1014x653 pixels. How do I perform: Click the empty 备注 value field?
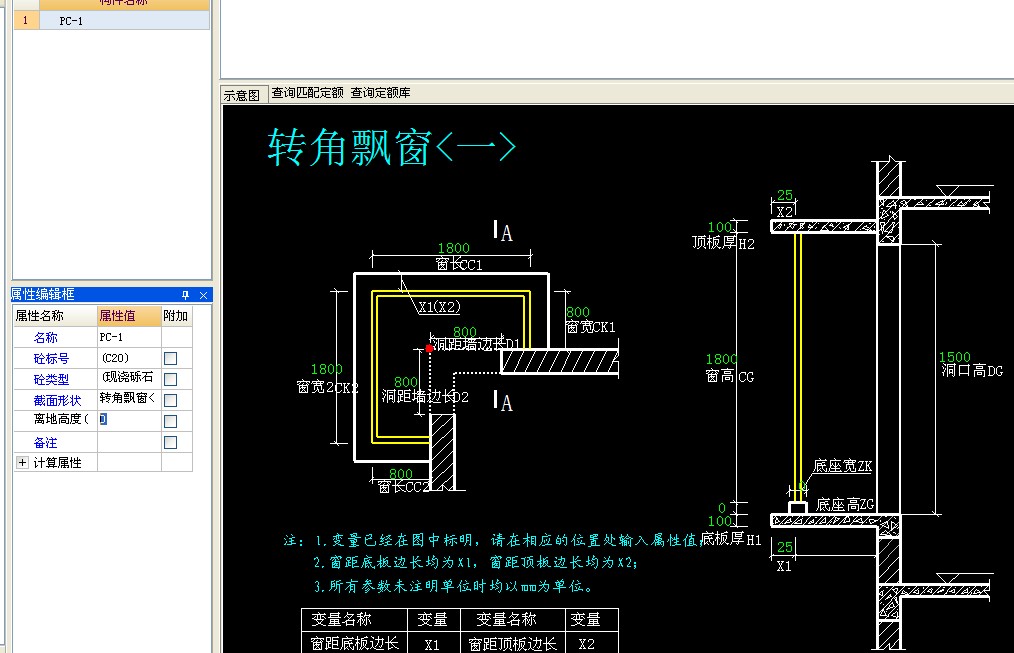tap(129, 442)
